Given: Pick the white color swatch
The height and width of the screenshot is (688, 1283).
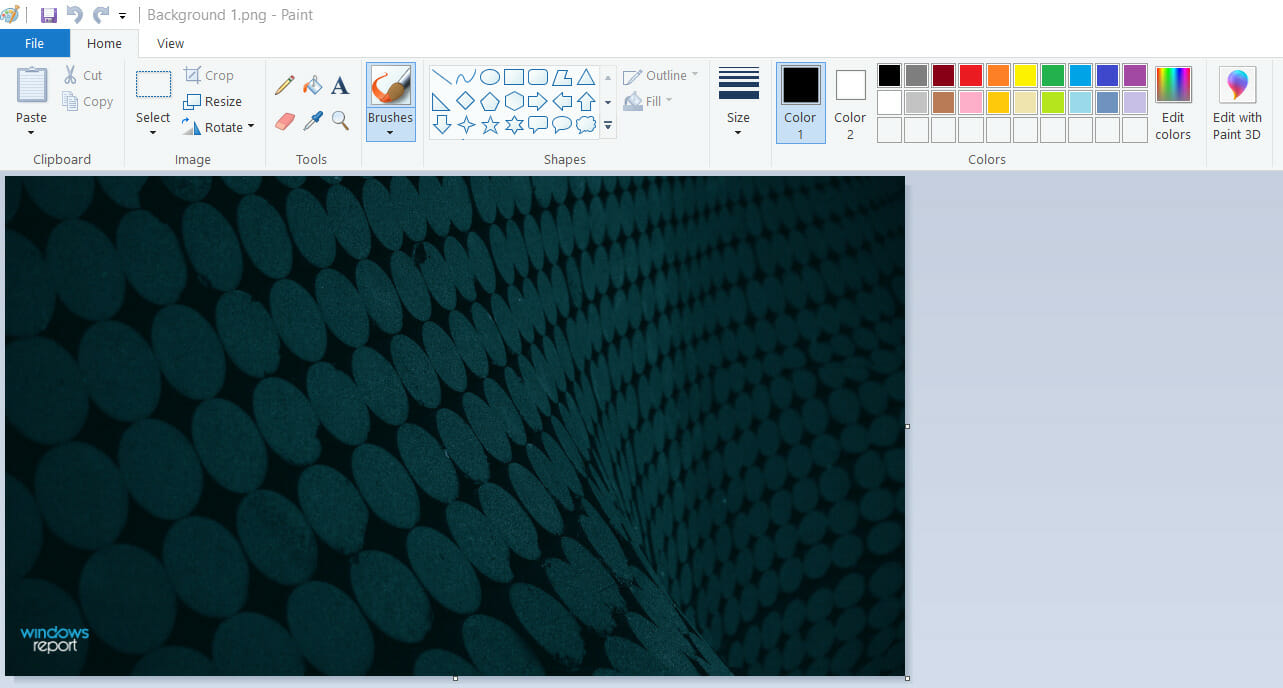Looking at the screenshot, I should pyautogui.click(x=890, y=102).
